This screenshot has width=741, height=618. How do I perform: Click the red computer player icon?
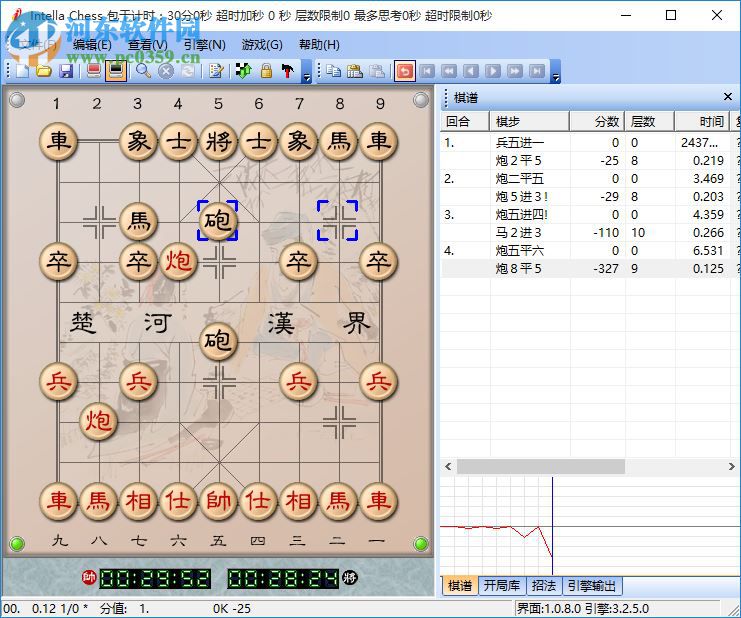94,71
